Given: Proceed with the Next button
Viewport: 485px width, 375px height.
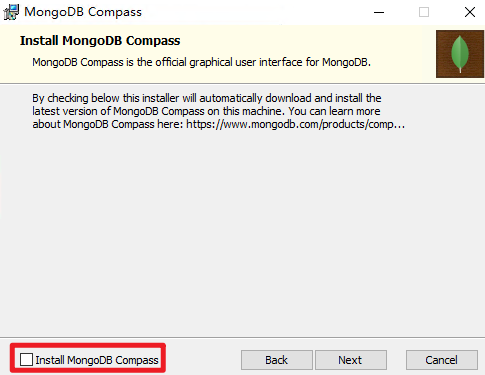Looking at the screenshot, I should [351, 360].
